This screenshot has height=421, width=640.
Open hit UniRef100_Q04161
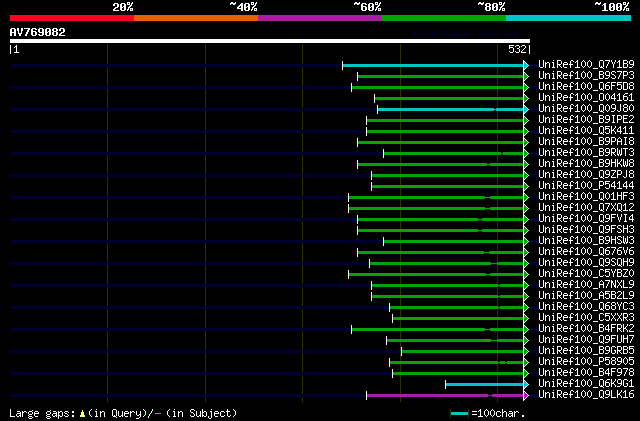tap(586, 97)
